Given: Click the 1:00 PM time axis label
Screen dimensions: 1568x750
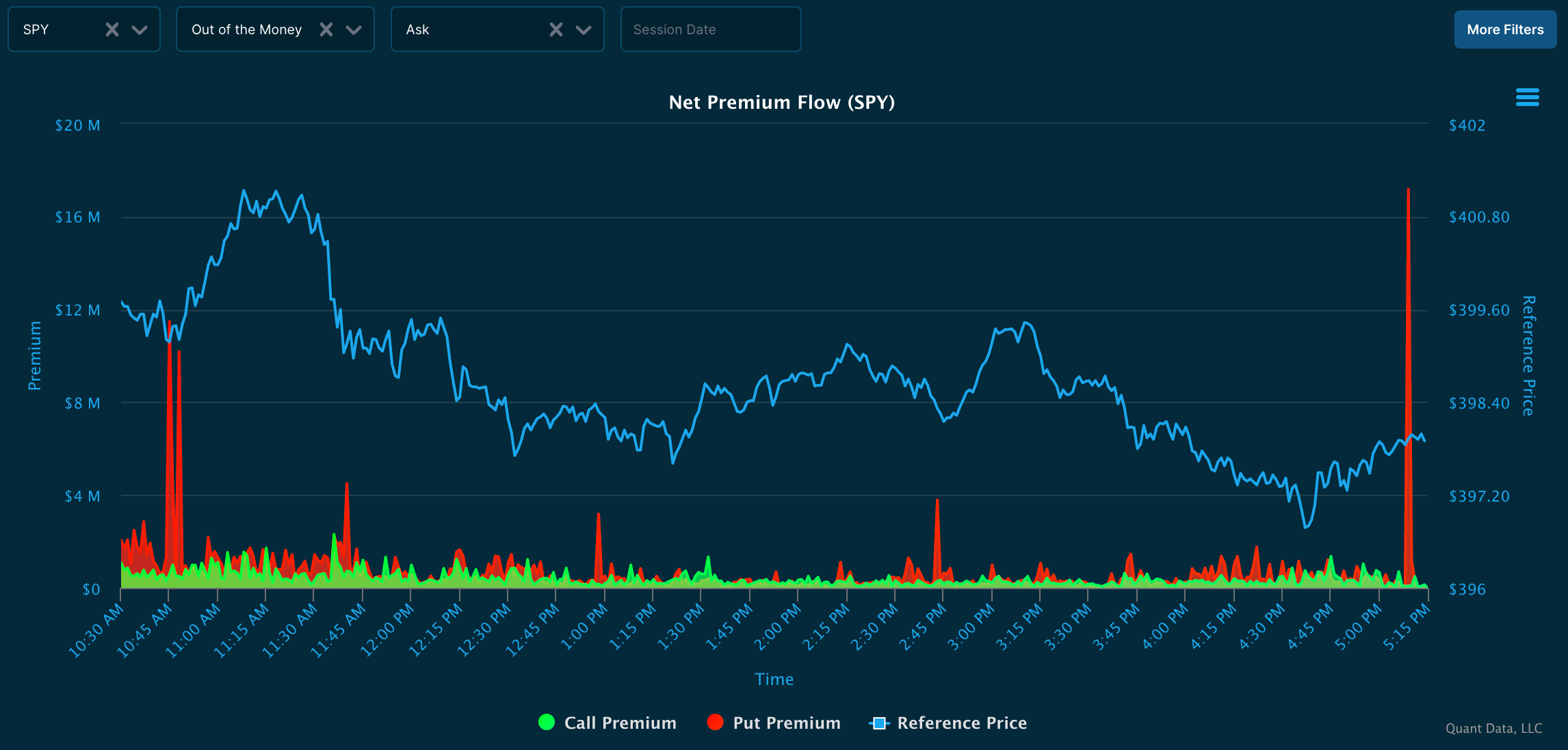Looking at the screenshot, I should 584,628.
